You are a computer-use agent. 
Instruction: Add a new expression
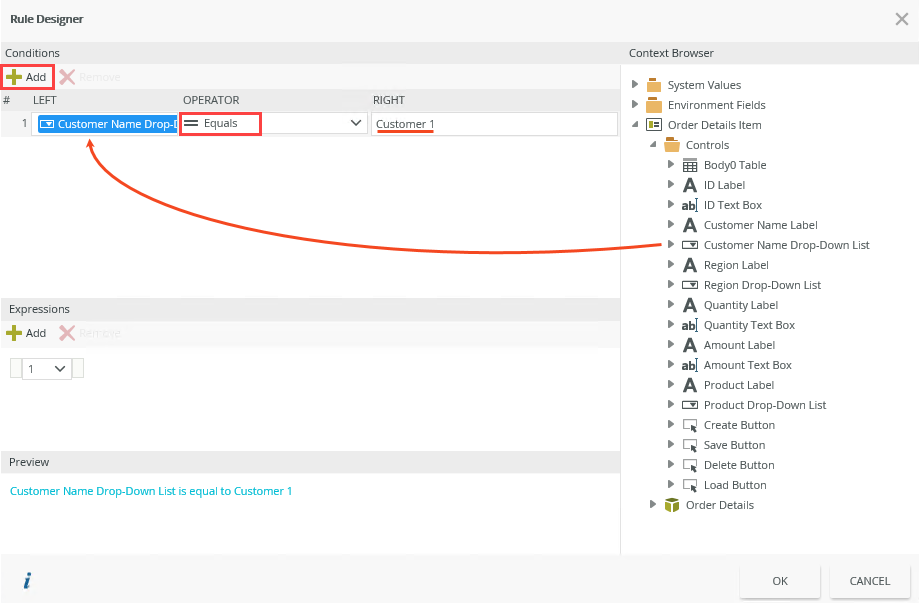[27, 333]
